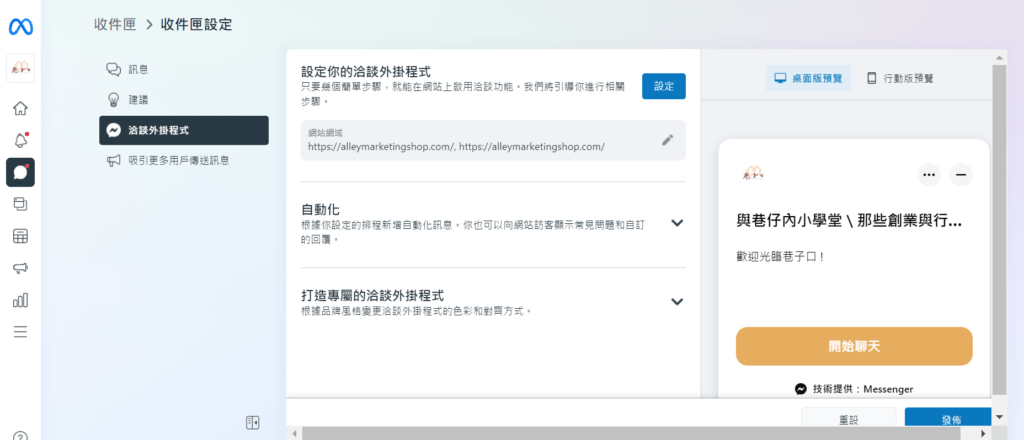Open notifications bell icon
Viewport: 1024px width, 440px height.
20,140
